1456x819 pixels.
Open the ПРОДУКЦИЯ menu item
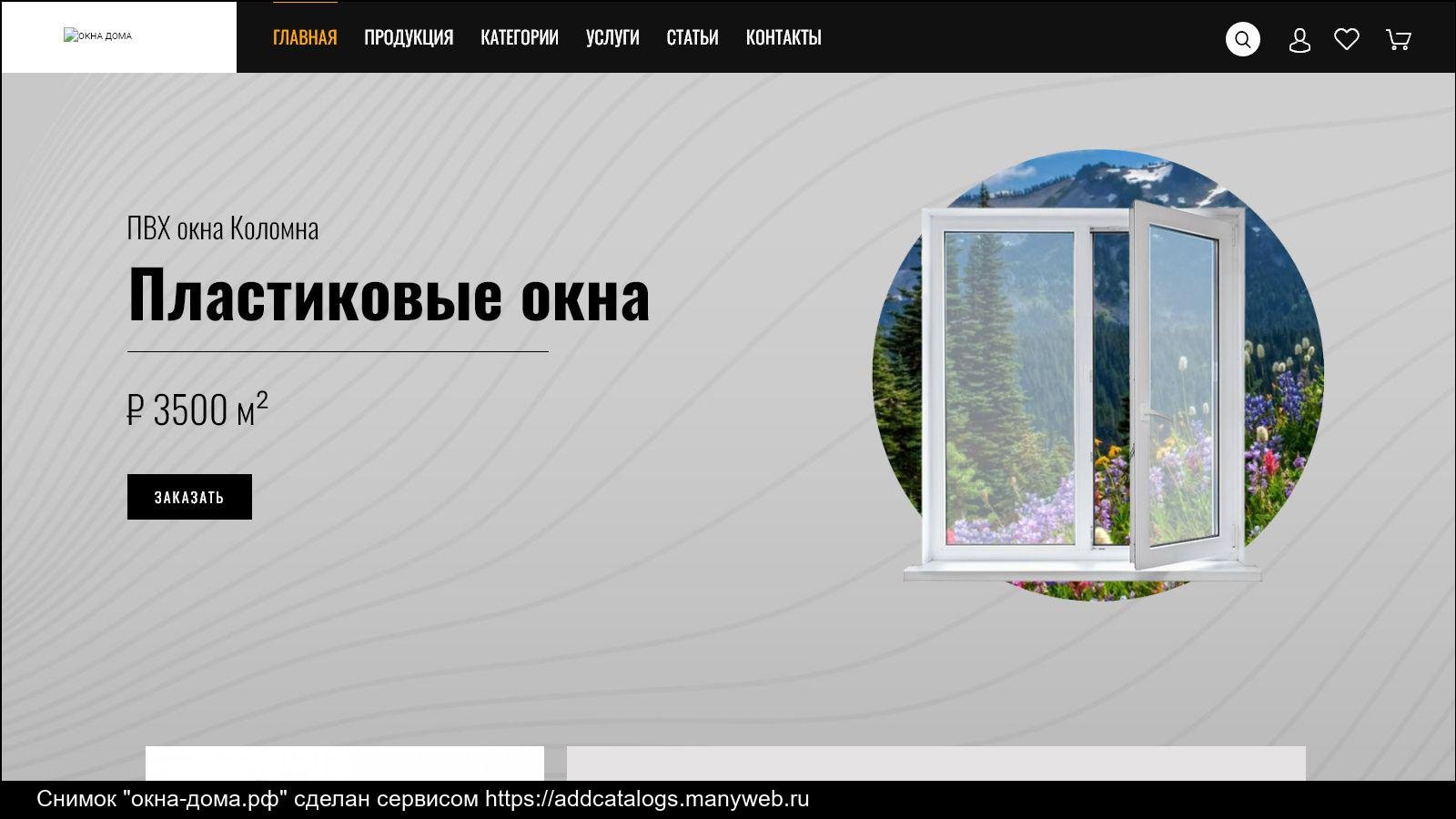[x=409, y=37]
